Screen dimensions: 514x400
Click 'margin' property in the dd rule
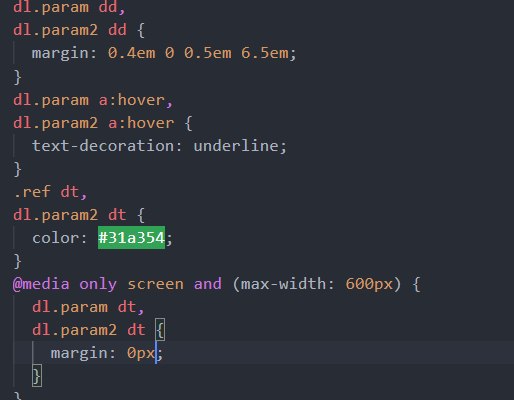click(x=60, y=53)
